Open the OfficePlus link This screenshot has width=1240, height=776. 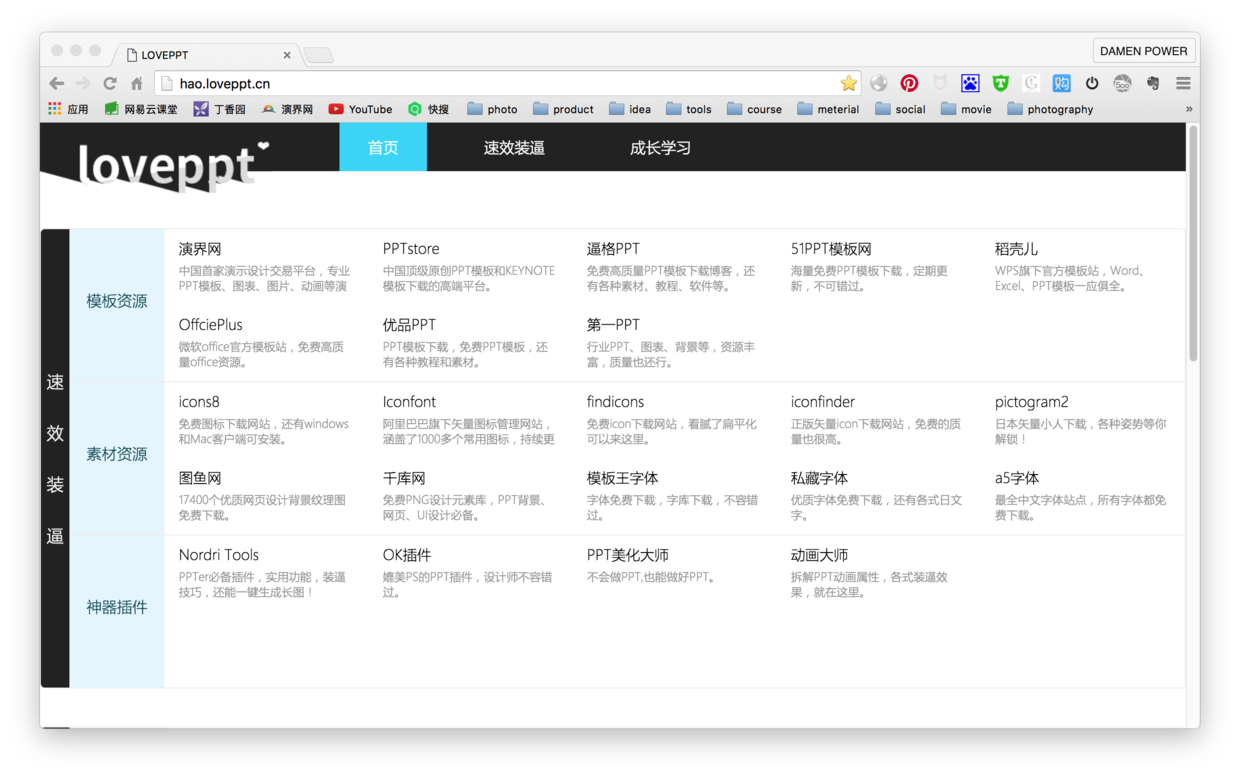click(210, 325)
